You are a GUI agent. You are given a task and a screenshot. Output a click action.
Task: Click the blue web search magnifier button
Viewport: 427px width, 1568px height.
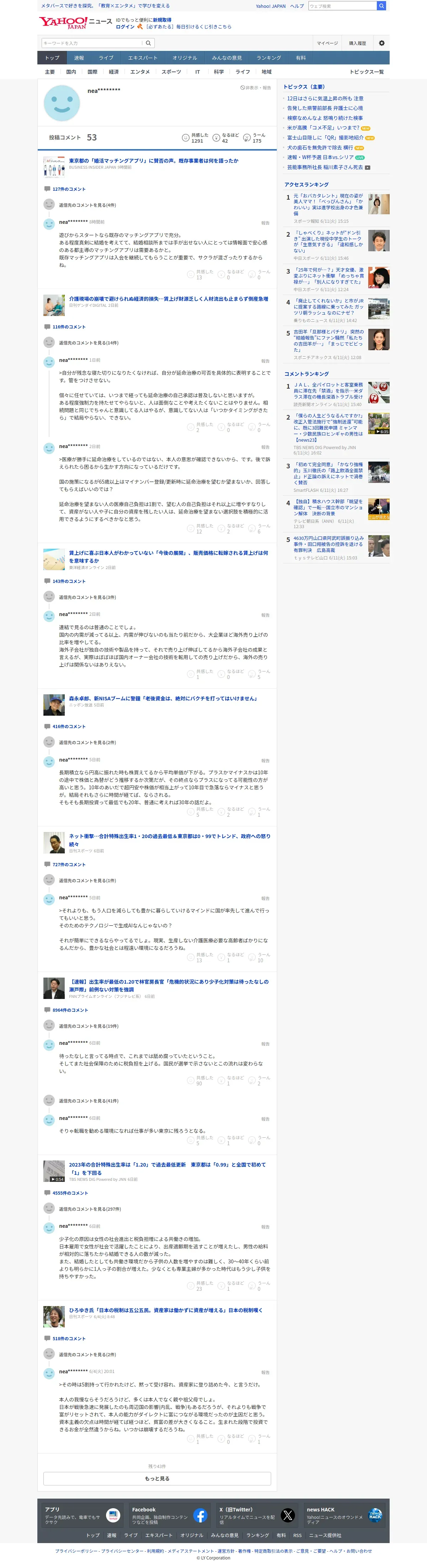[381, 6]
